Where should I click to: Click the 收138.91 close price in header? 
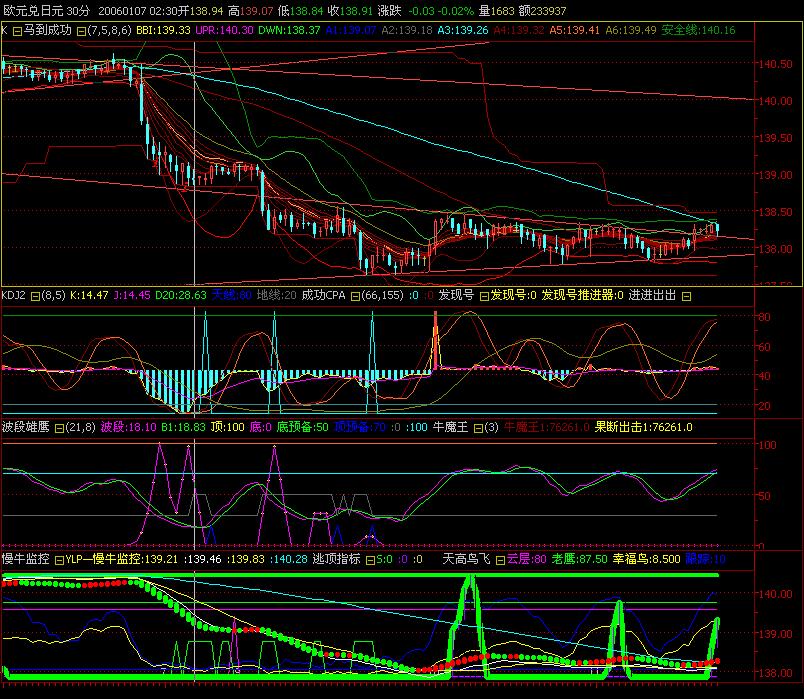(350, 11)
